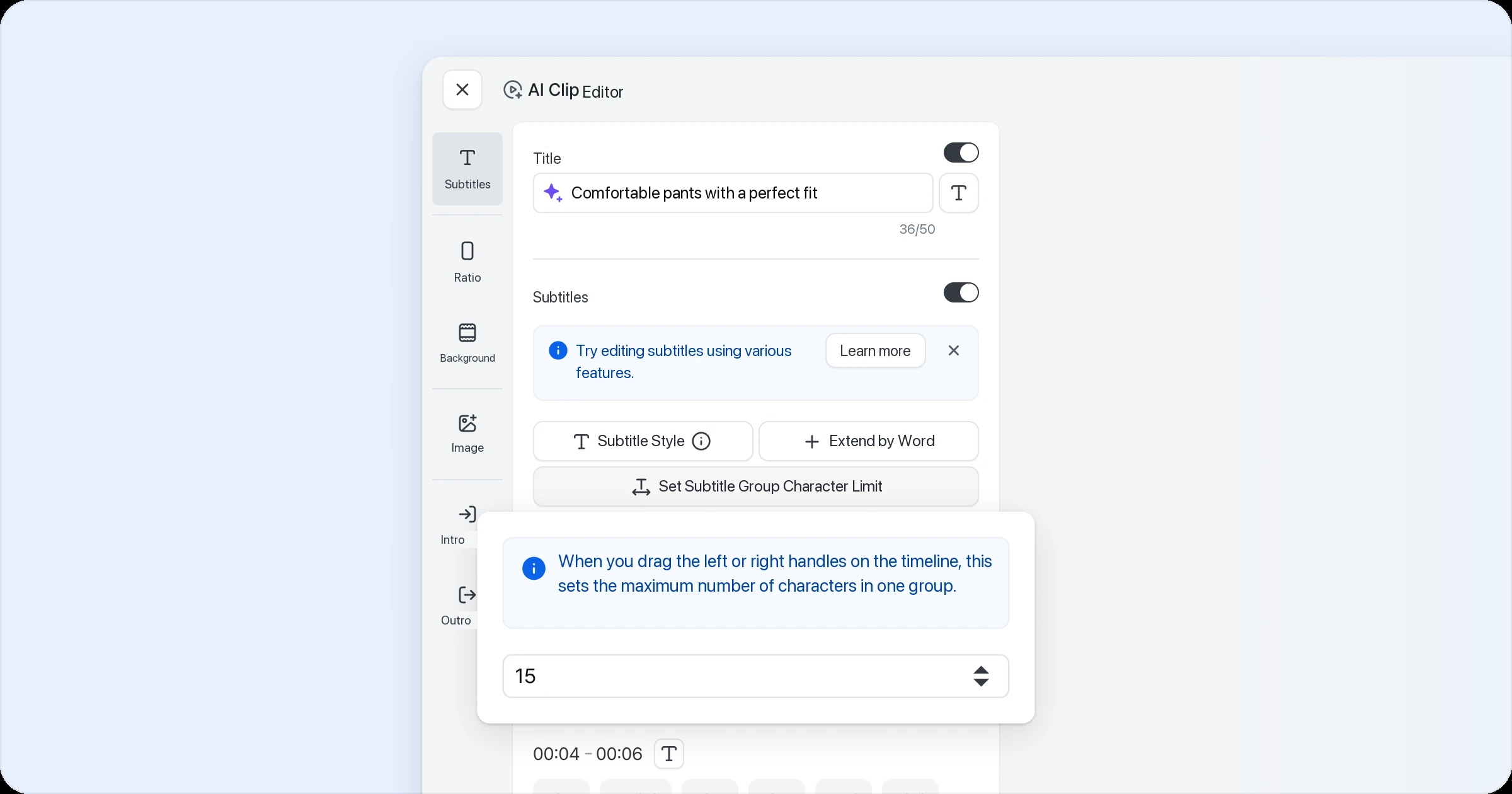This screenshot has height=794, width=1512.
Task: Dismiss the subtitle editing tip banner
Action: pyautogui.click(x=954, y=350)
